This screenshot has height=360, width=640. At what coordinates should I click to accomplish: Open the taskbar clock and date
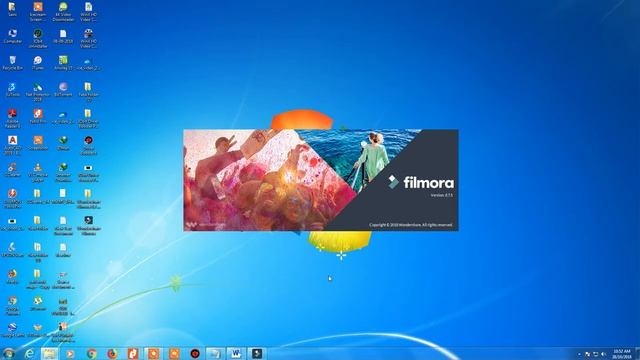pyautogui.click(x=622, y=354)
